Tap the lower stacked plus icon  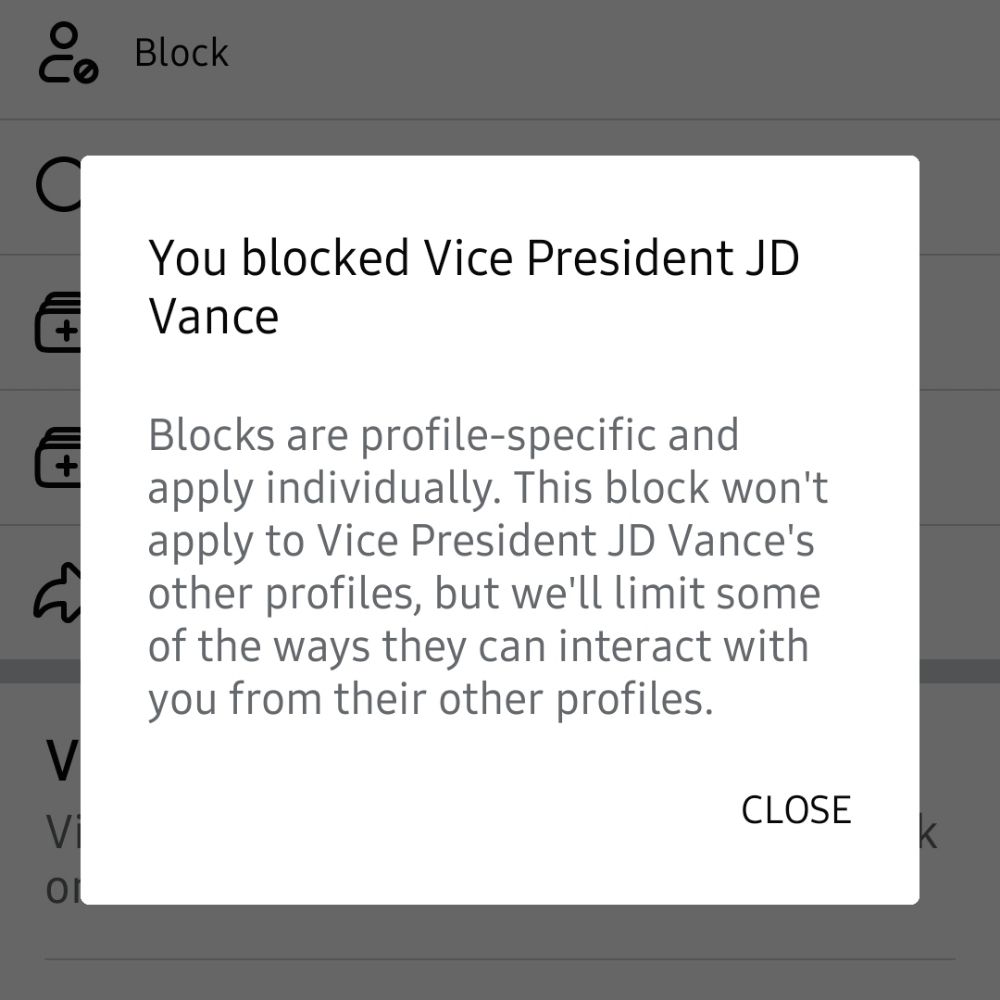[x=57, y=458]
